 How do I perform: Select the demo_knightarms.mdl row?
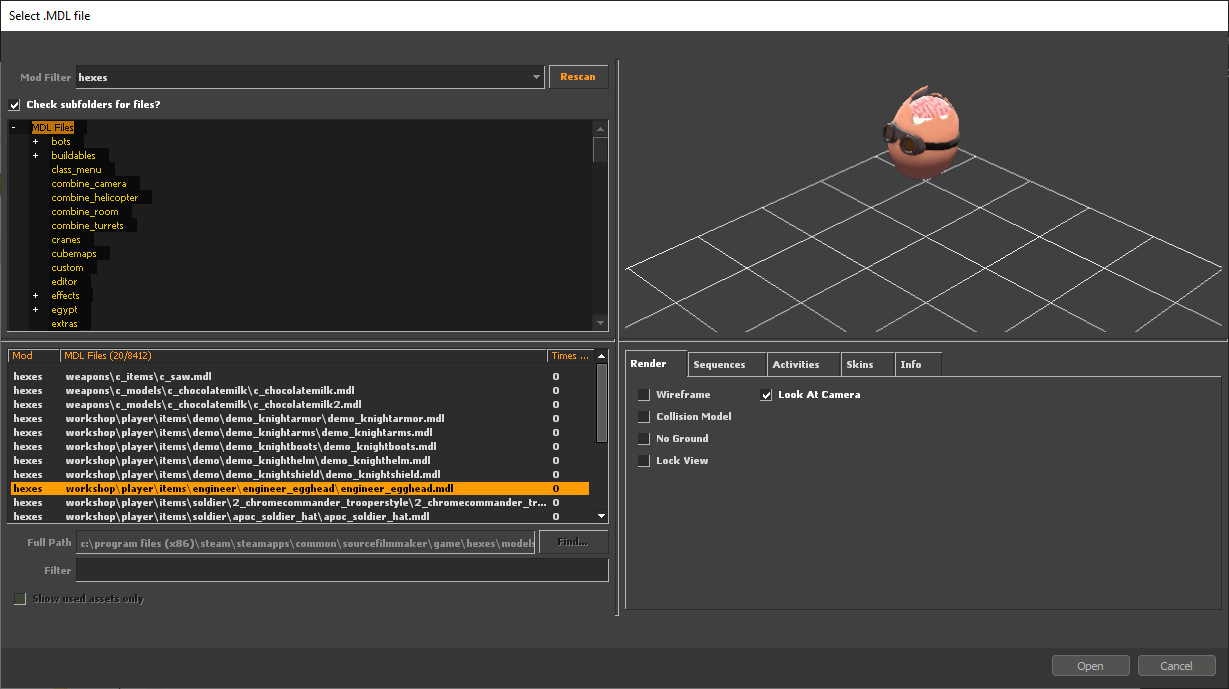[x=300, y=433]
